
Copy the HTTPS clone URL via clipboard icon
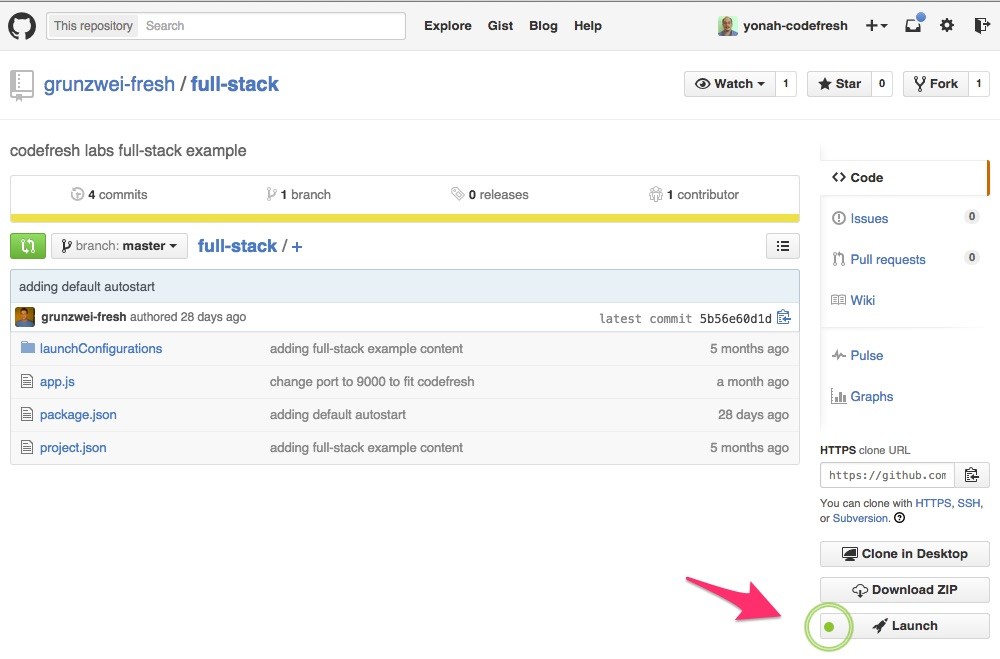[971, 475]
